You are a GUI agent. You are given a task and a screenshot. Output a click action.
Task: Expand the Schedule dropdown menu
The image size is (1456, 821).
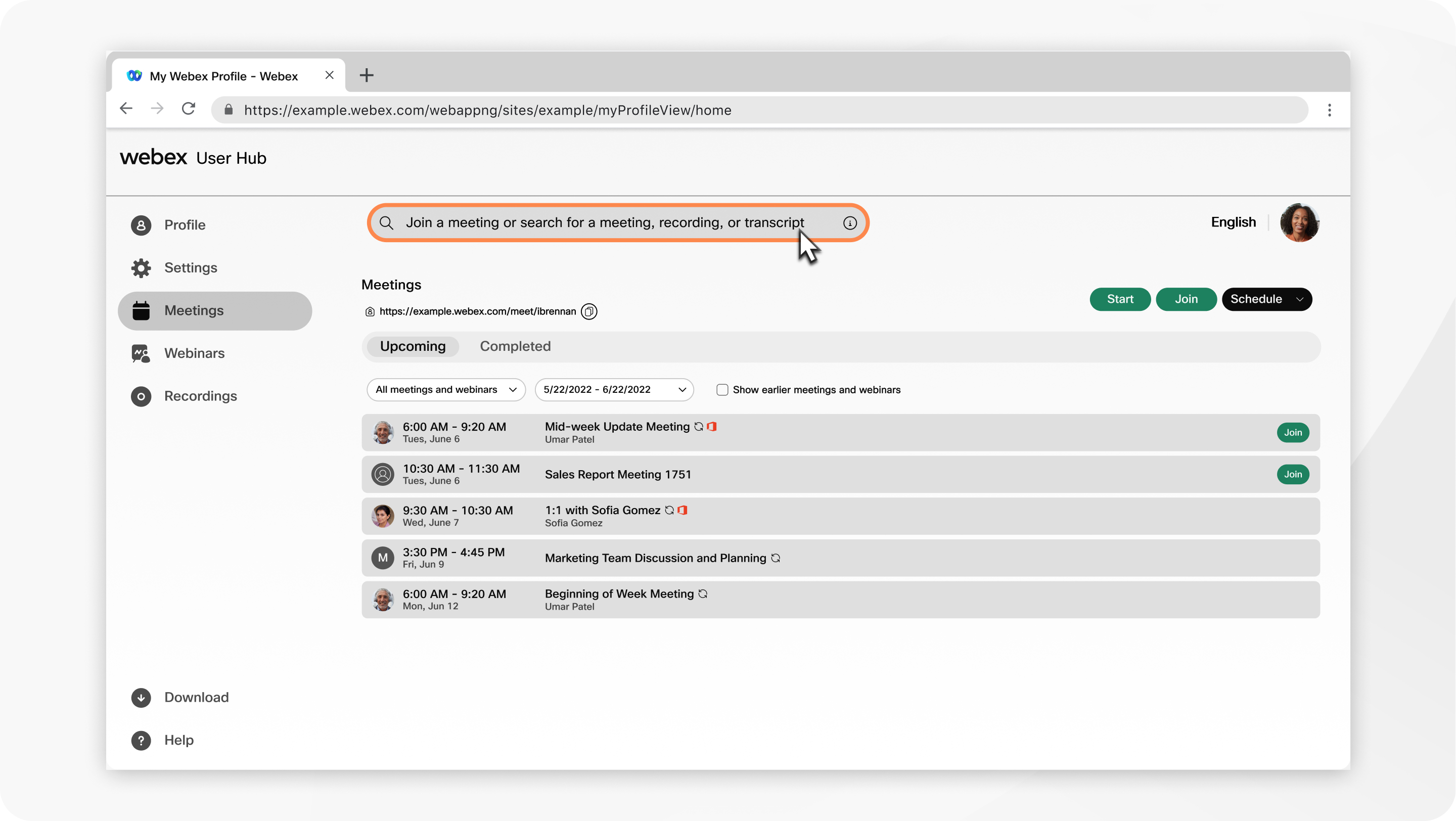(1298, 298)
